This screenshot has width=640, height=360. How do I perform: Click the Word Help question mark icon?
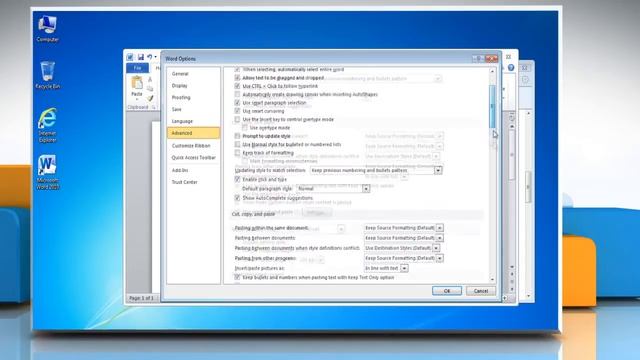pos(511,68)
